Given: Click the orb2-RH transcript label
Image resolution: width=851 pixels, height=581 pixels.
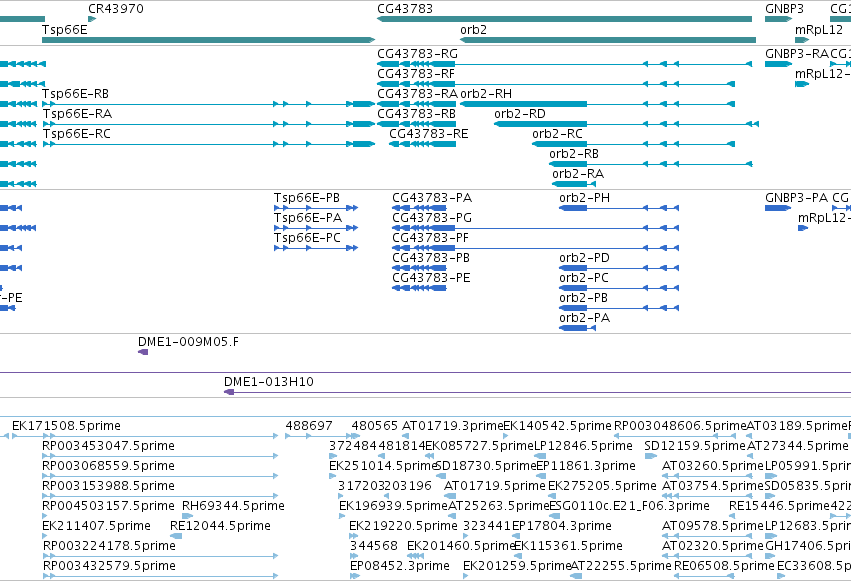Looking at the screenshot, I should click(486, 94).
